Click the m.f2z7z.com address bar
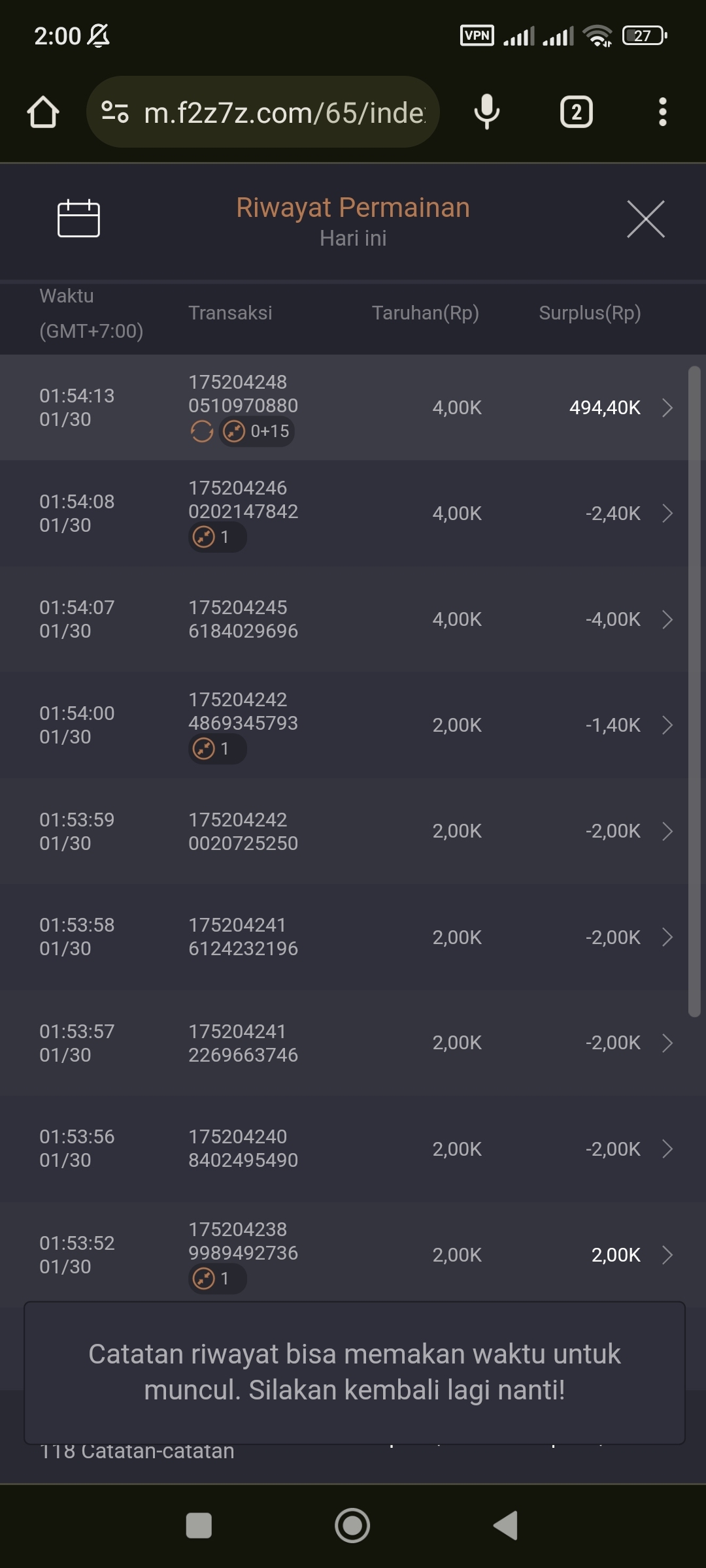Image resolution: width=706 pixels, height=1568 pixels. (284, 112)
